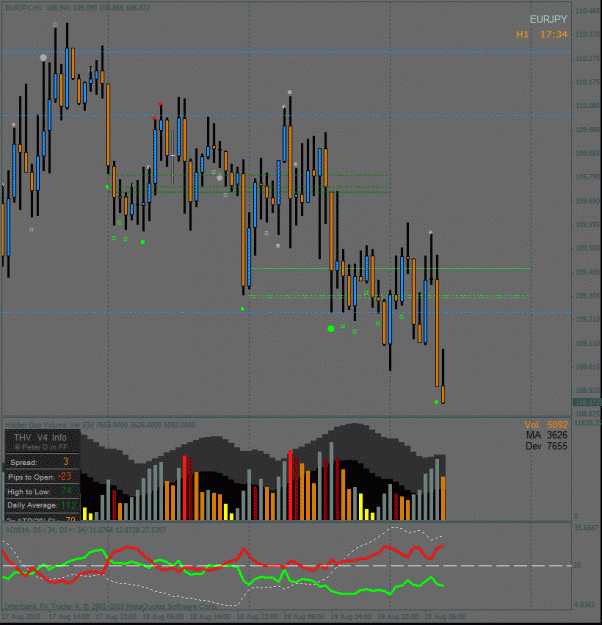Click the 109.500 price axis label

coord(588,248)
